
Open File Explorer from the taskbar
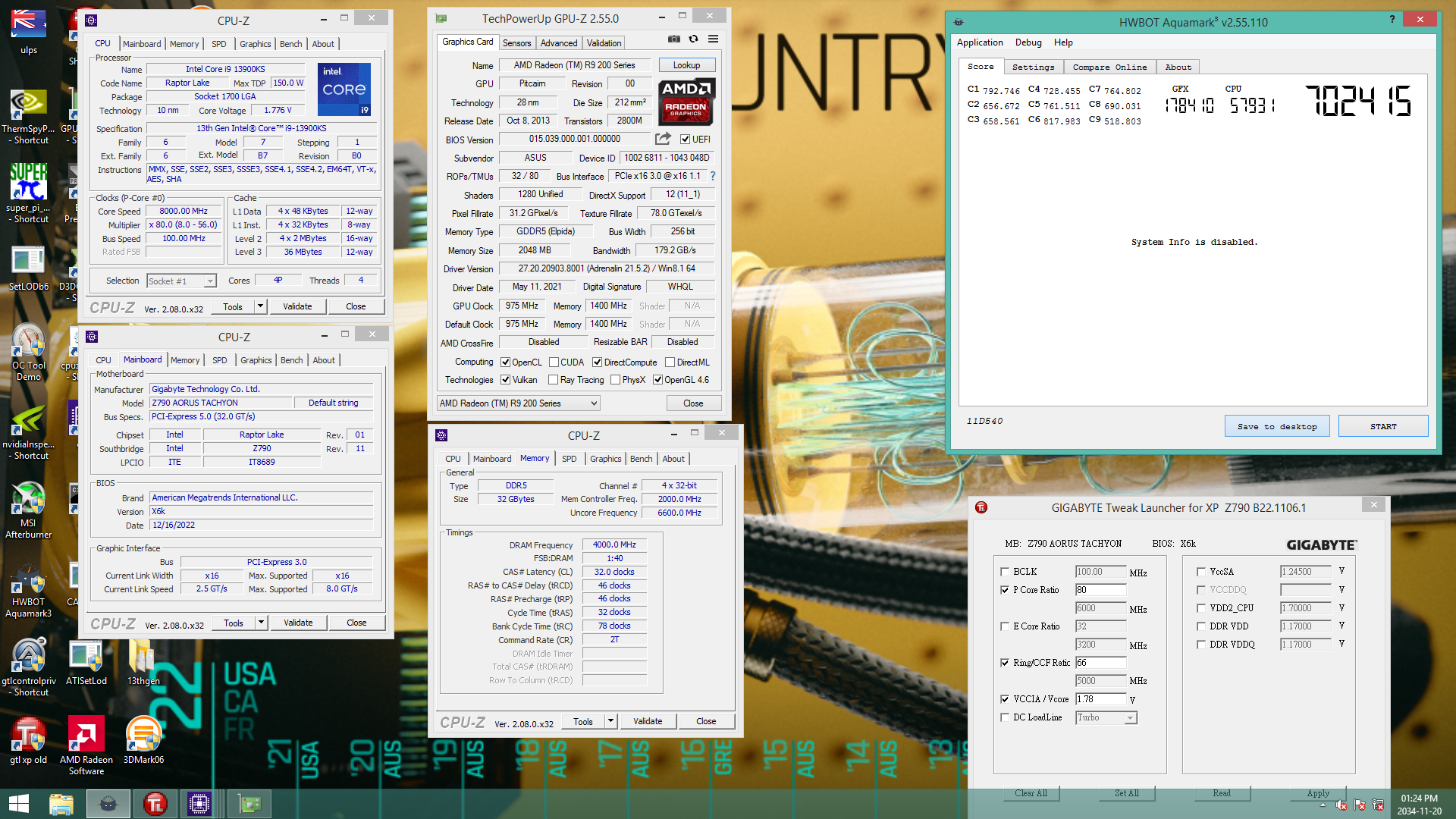coord(61,804)
